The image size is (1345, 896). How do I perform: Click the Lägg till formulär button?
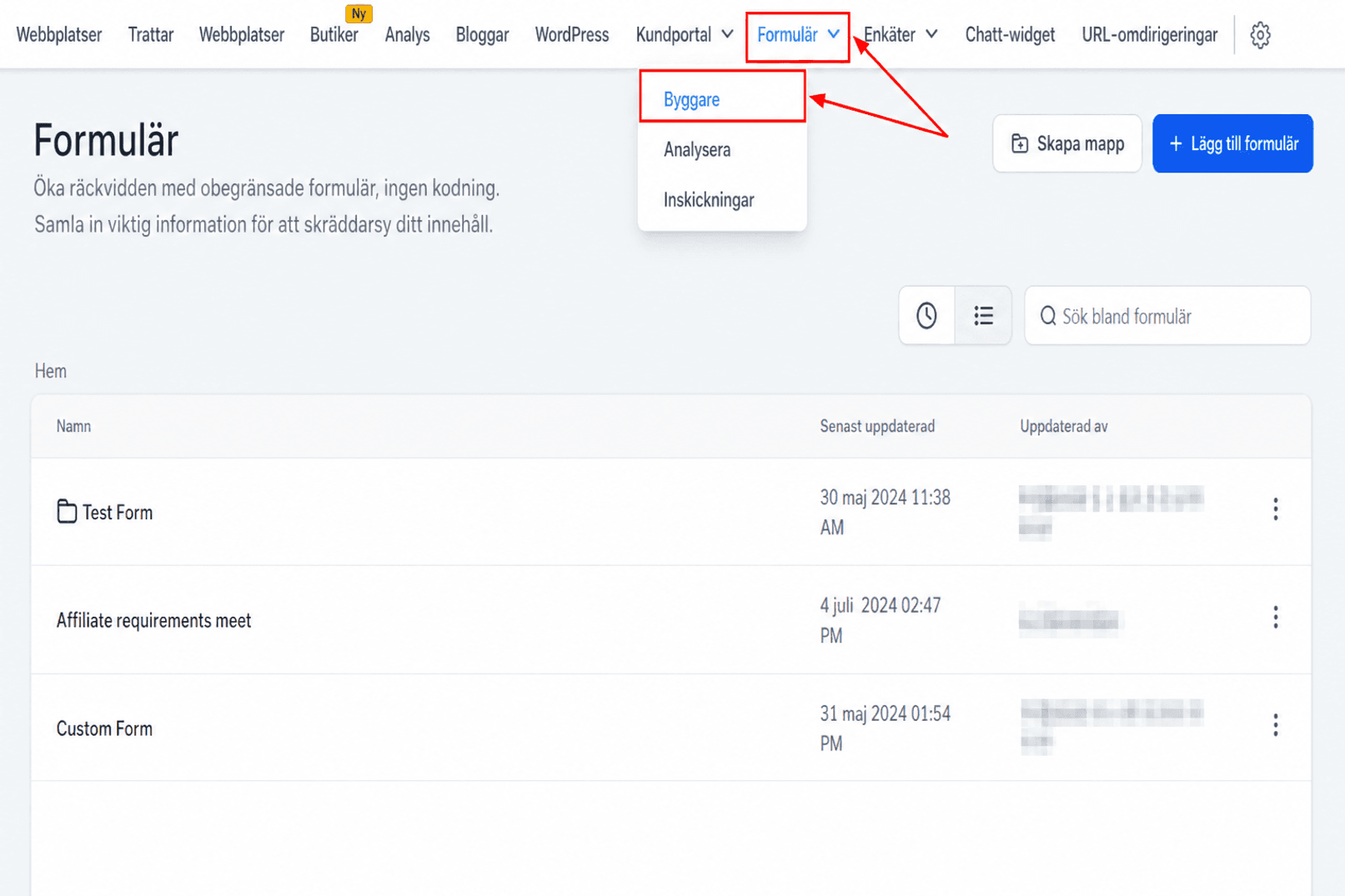[x=1232, y=143]
